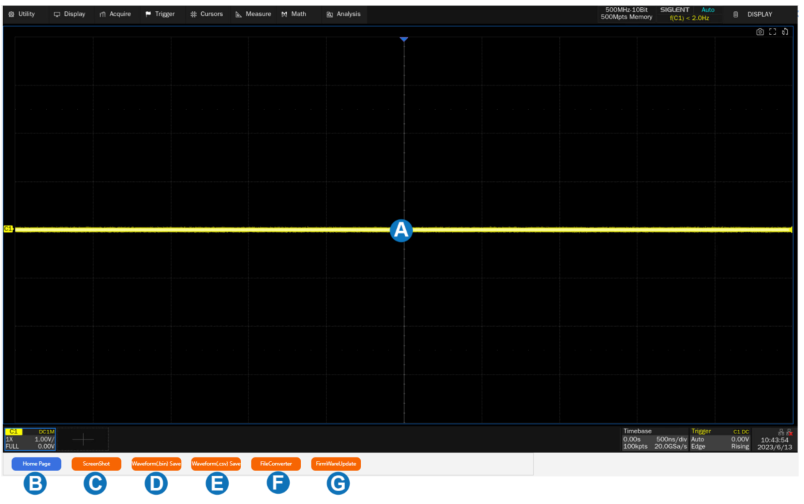Screen dimensions: 804x504
Task: Open the Math menu
Action: coord(294,14)
